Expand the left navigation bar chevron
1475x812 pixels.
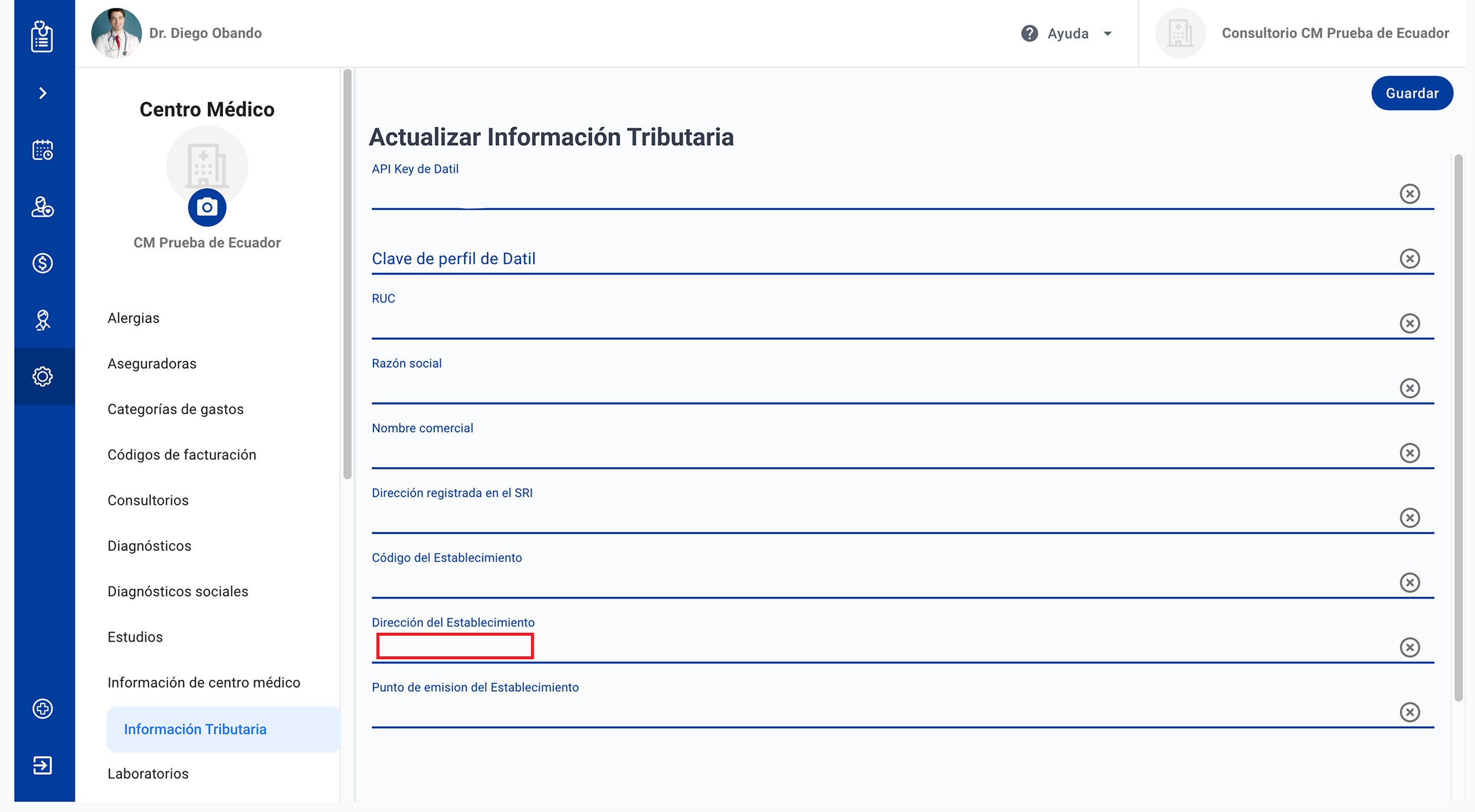click(x=42, y=93)
